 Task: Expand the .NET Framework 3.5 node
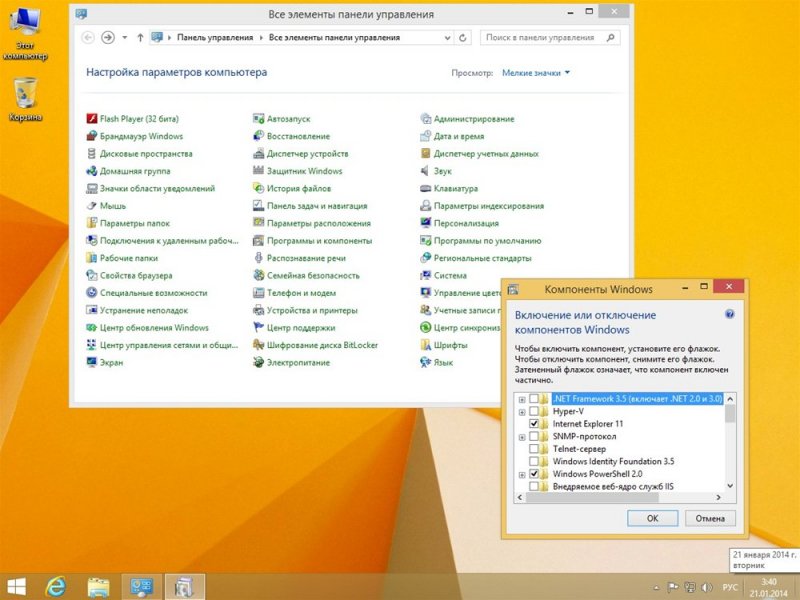[522, 399]
